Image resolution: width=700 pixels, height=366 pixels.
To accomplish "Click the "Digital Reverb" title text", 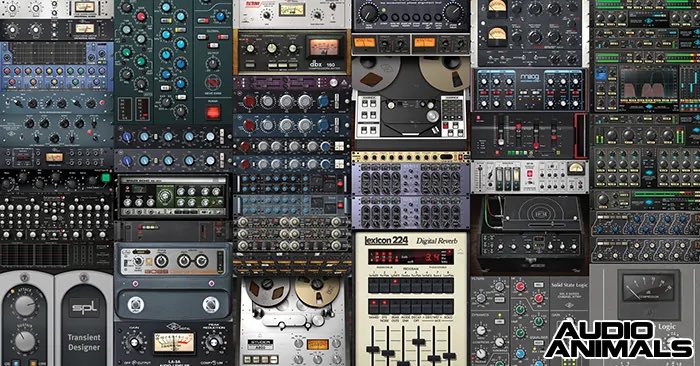I will coord(437,241).
